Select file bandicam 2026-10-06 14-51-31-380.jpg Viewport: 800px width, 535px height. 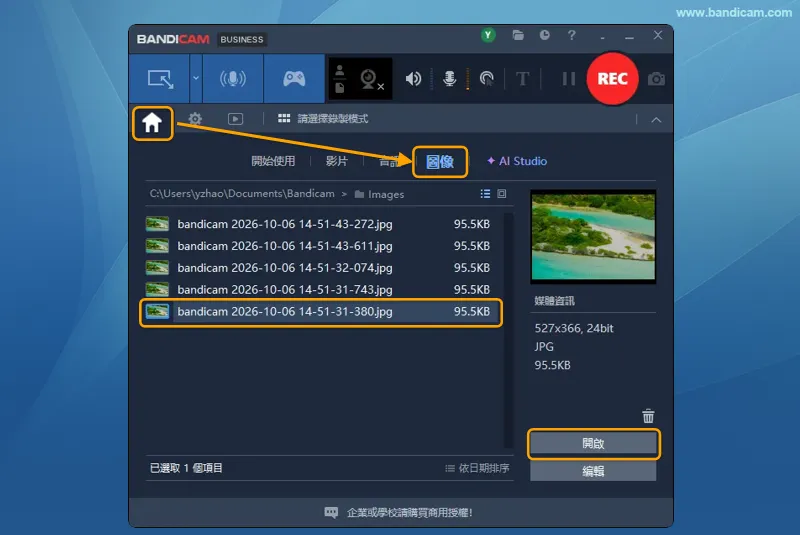pos(320,312)
